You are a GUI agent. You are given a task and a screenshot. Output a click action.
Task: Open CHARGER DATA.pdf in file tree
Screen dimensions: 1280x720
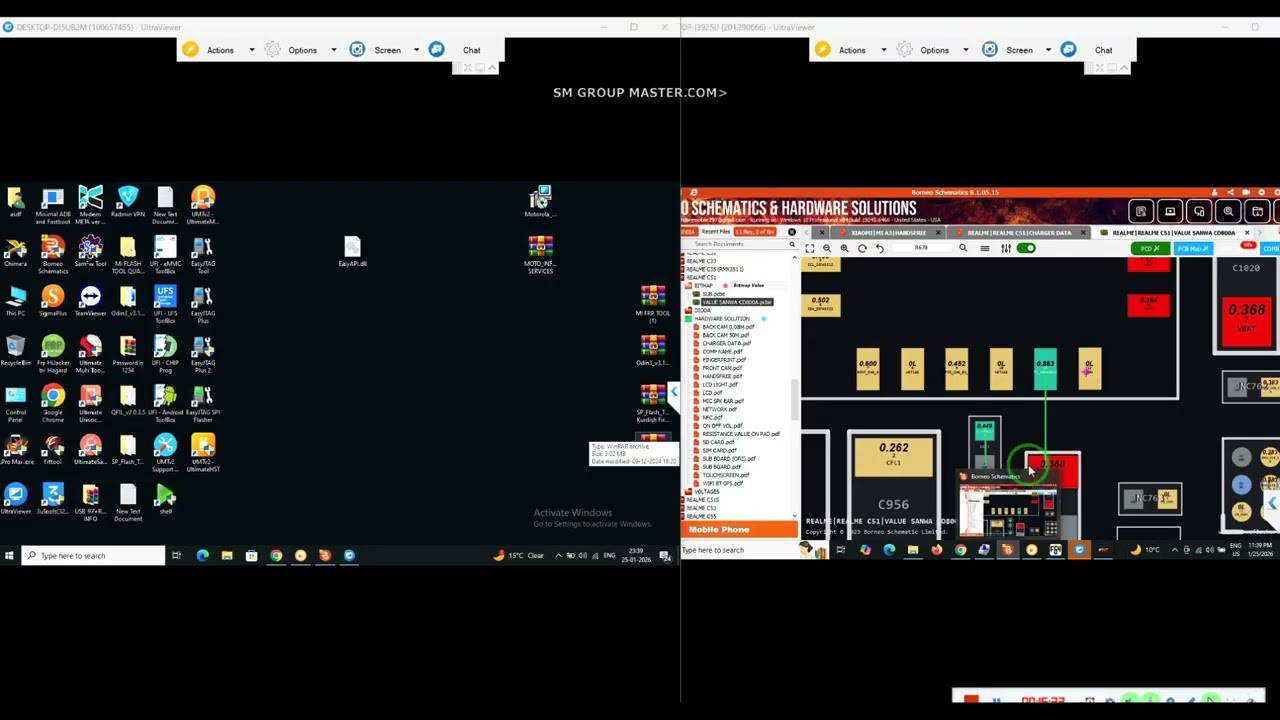pyautogui.click(x=727, y=343)
